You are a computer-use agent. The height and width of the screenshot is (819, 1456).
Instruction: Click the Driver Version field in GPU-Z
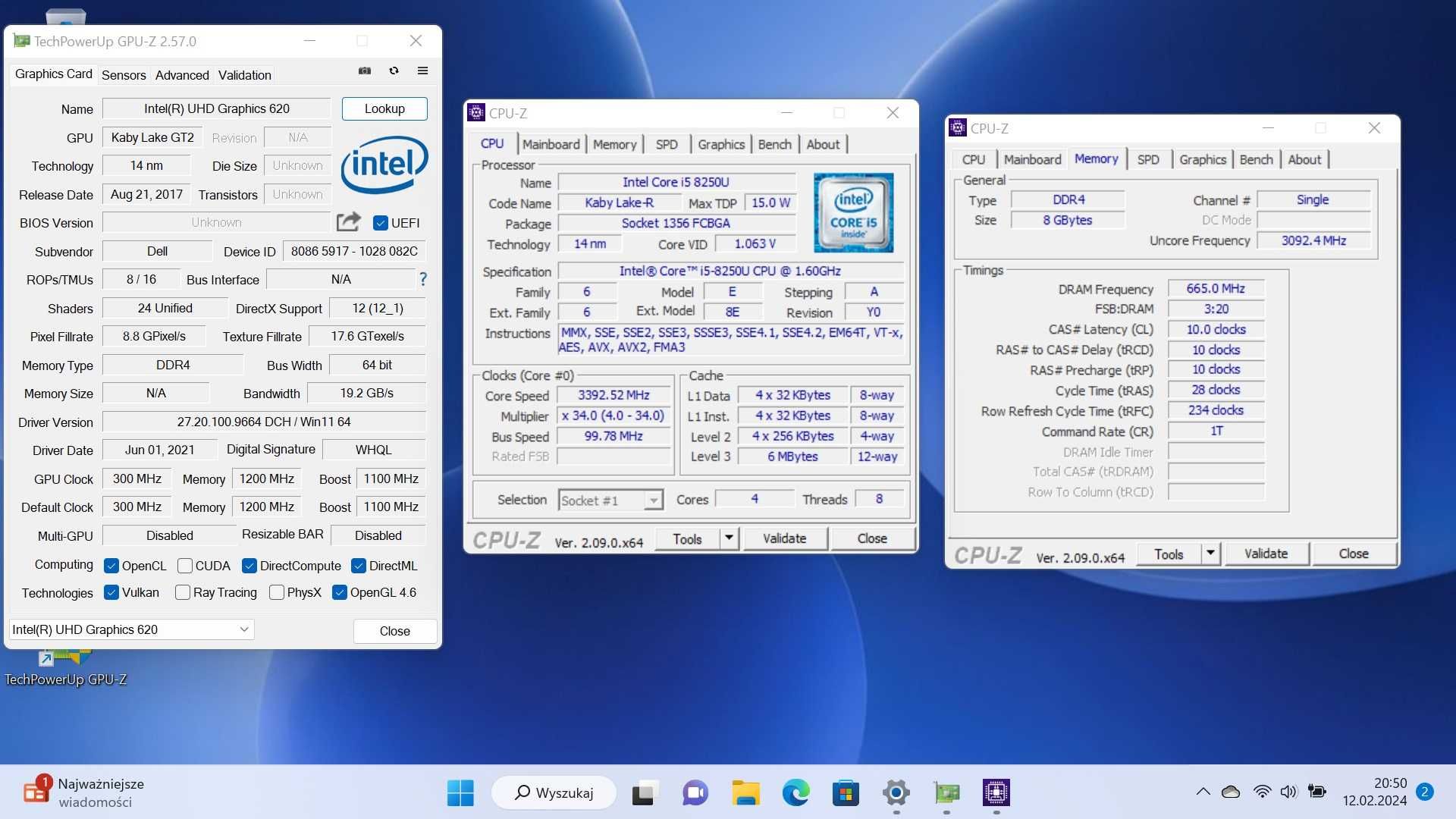(264, 422)
